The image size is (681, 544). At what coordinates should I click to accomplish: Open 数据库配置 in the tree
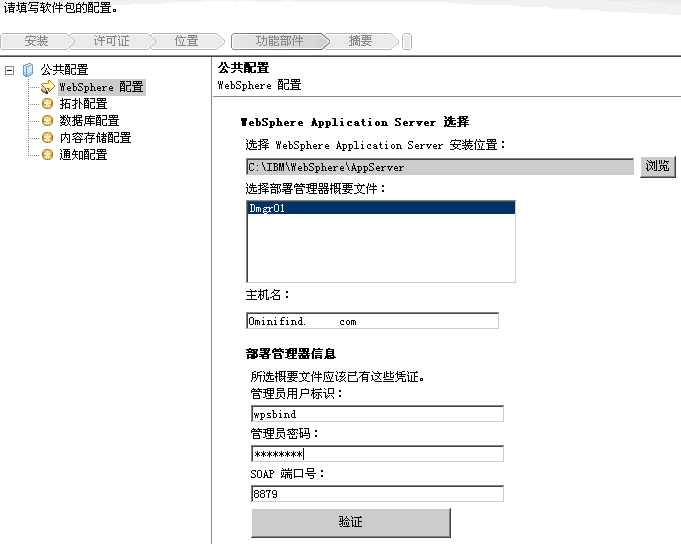pos(89,121)
